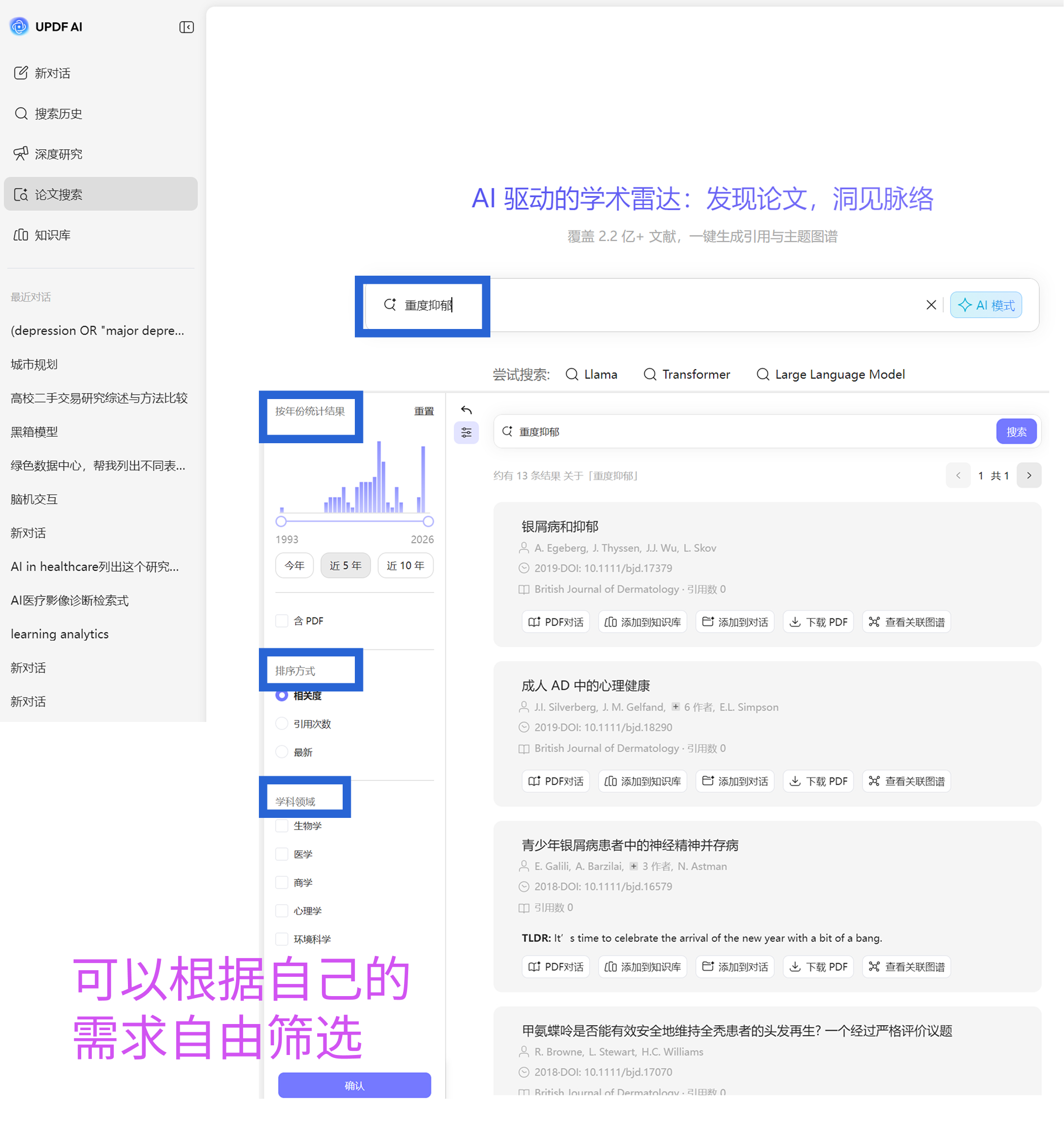Select 论文搜索 paper search
Viewport: 1064px width, 1122px height.
click(x=101, y=194)
